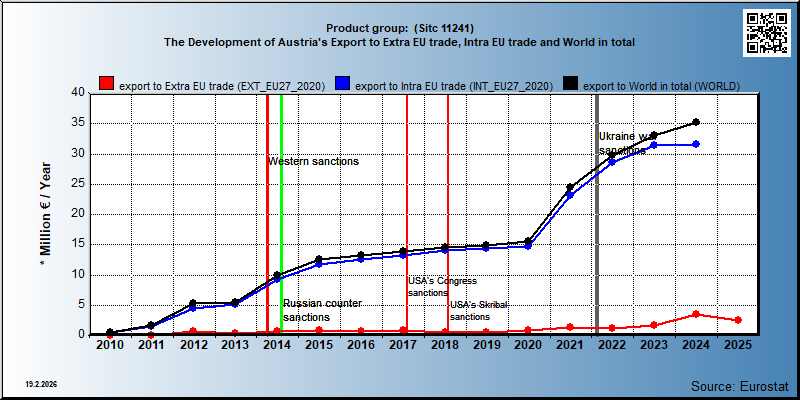Click the blue Intra EU data point for 2024
The image size is (800, 400).
coord(695,144)
